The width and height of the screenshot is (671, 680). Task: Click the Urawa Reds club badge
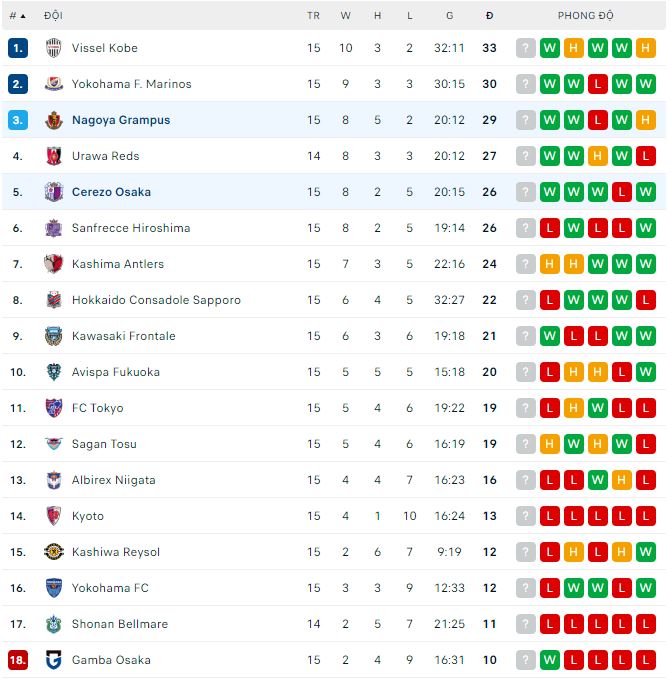click(54, 156)
